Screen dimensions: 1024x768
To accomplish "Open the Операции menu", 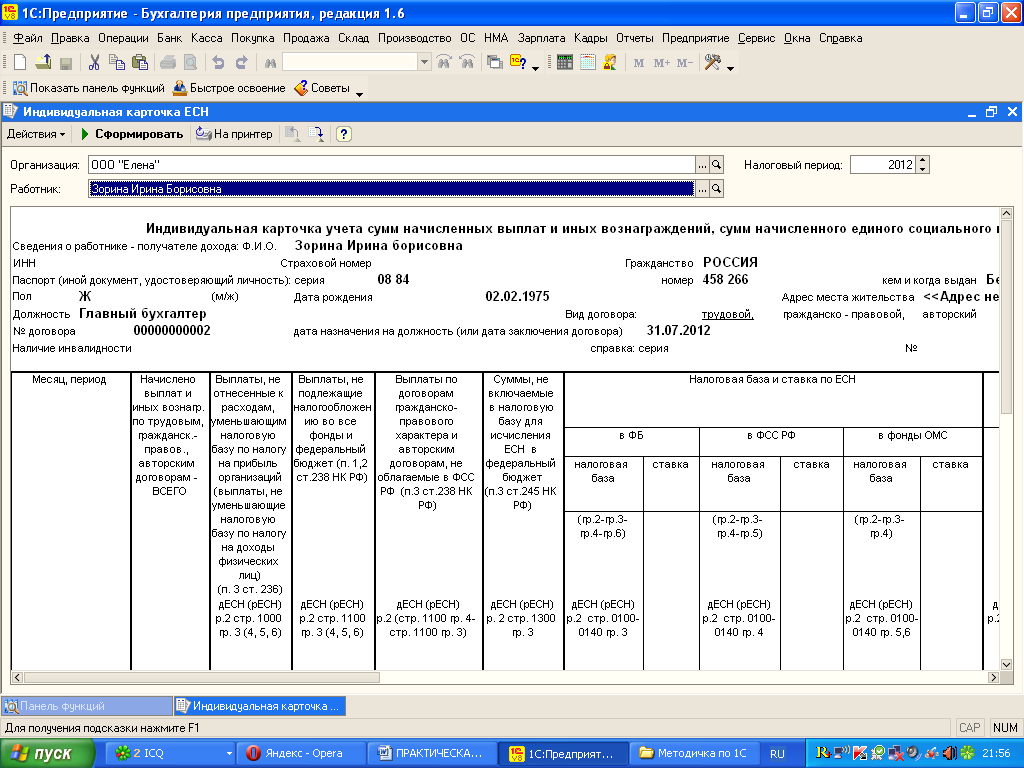I will tap(123, 38).
